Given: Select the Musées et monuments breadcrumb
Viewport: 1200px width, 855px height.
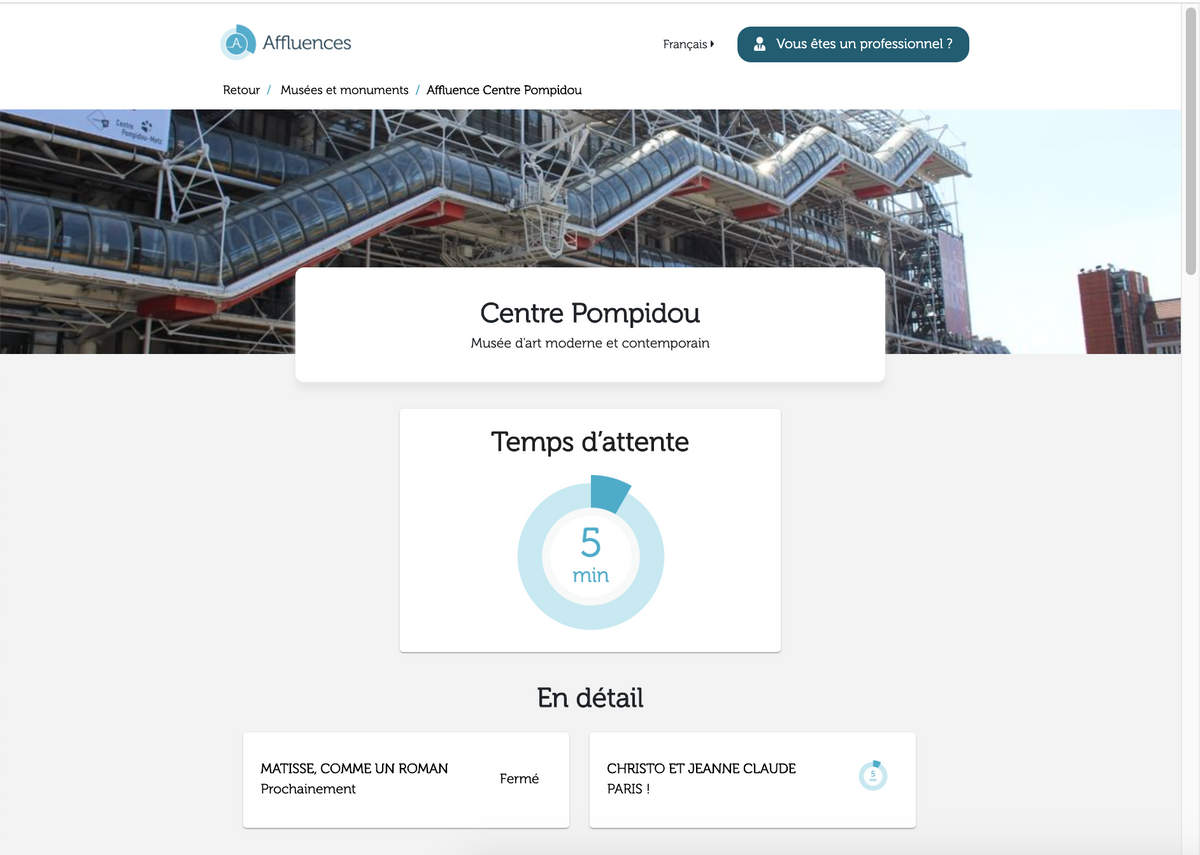Looking at the screenshot, I should pos(344,89).
